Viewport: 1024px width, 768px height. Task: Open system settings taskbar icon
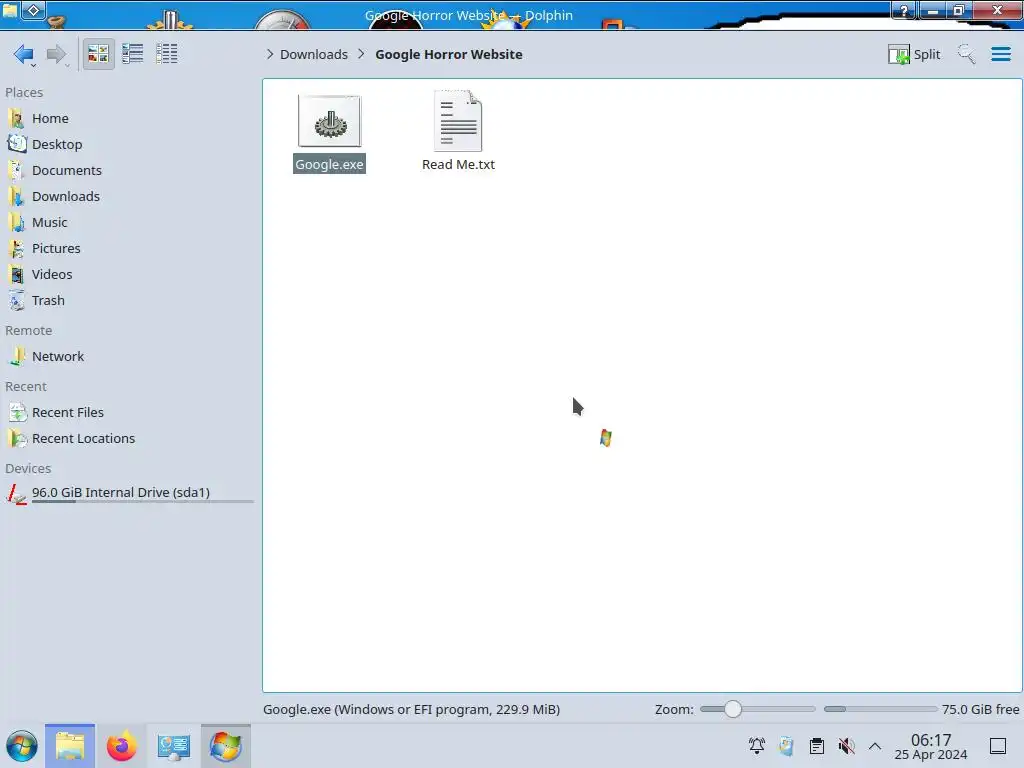pyautogui.click(x=173, y=746)
